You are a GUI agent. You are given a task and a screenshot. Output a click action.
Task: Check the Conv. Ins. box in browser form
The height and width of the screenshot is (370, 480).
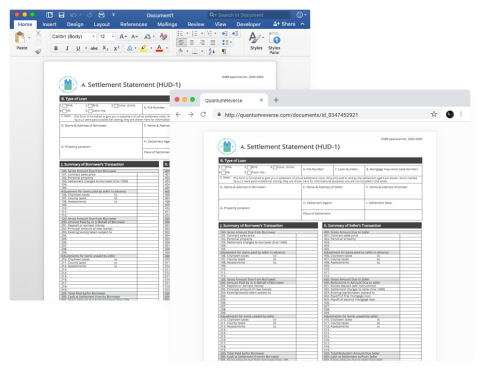(249, 173)
